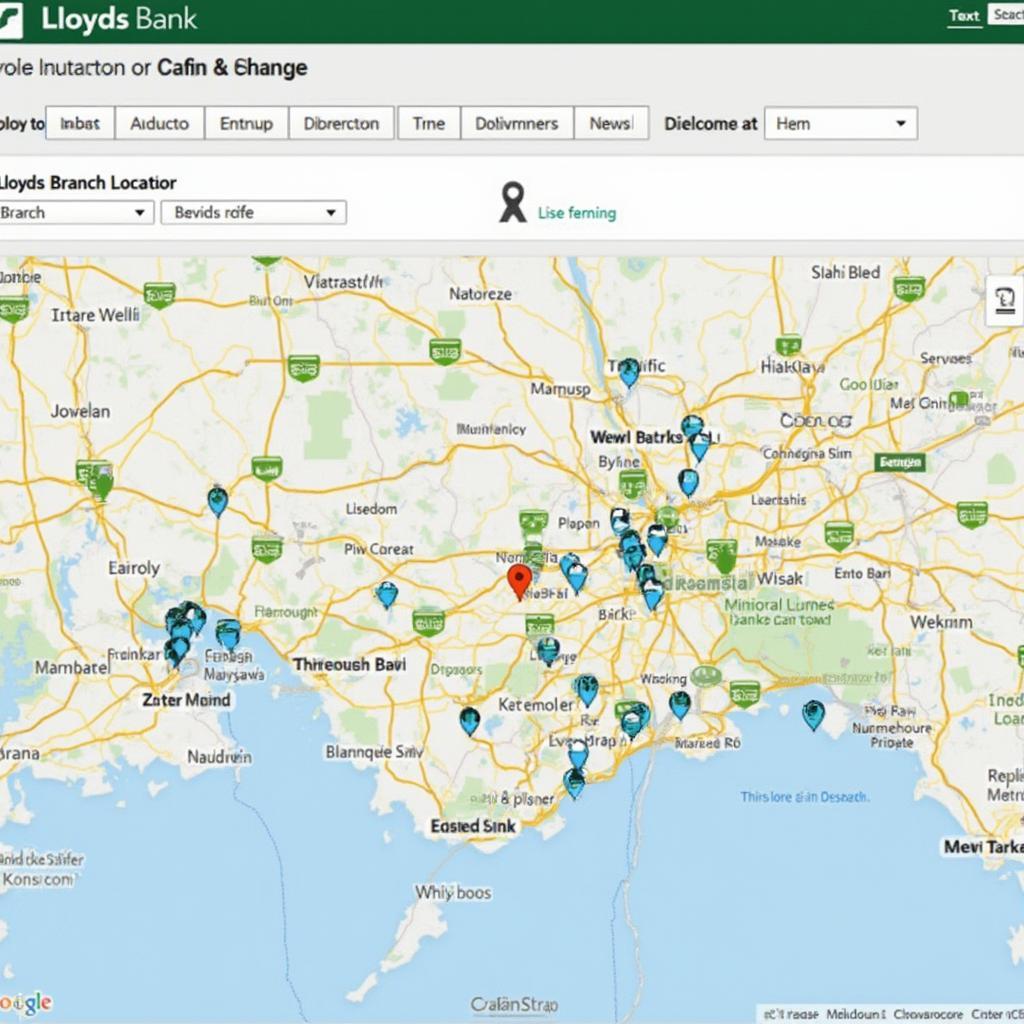Viewport: 1024px width, 1024px height.
Task: Click the green shield marker south of Rarrought
Action: (428, 622)
